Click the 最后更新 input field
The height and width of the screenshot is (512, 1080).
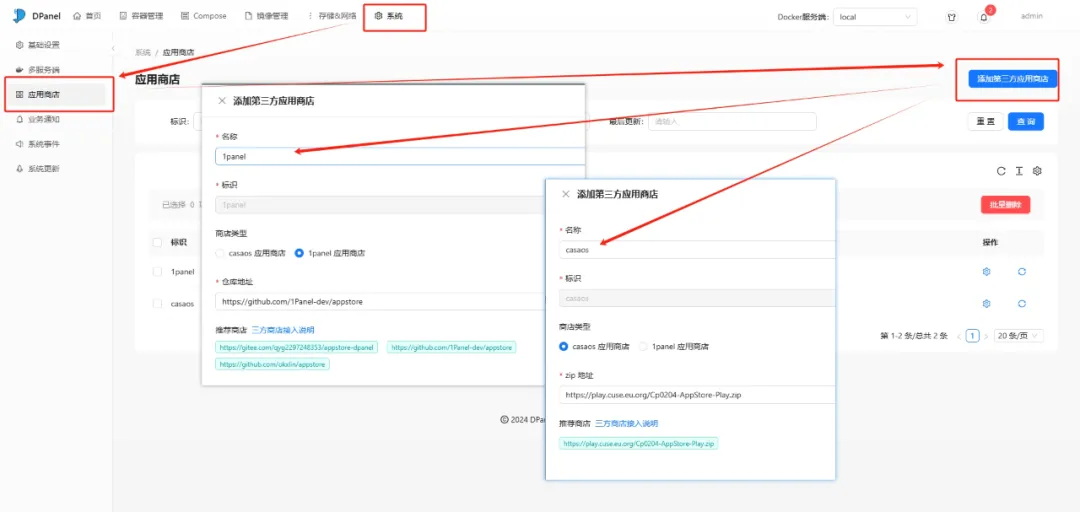731,121
